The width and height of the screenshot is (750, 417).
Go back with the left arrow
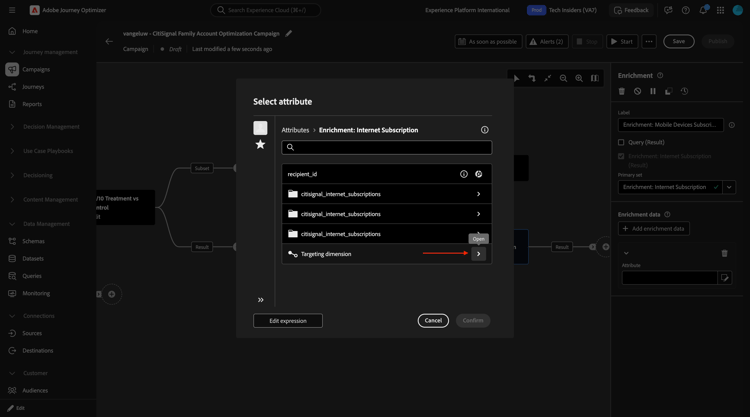109,41
